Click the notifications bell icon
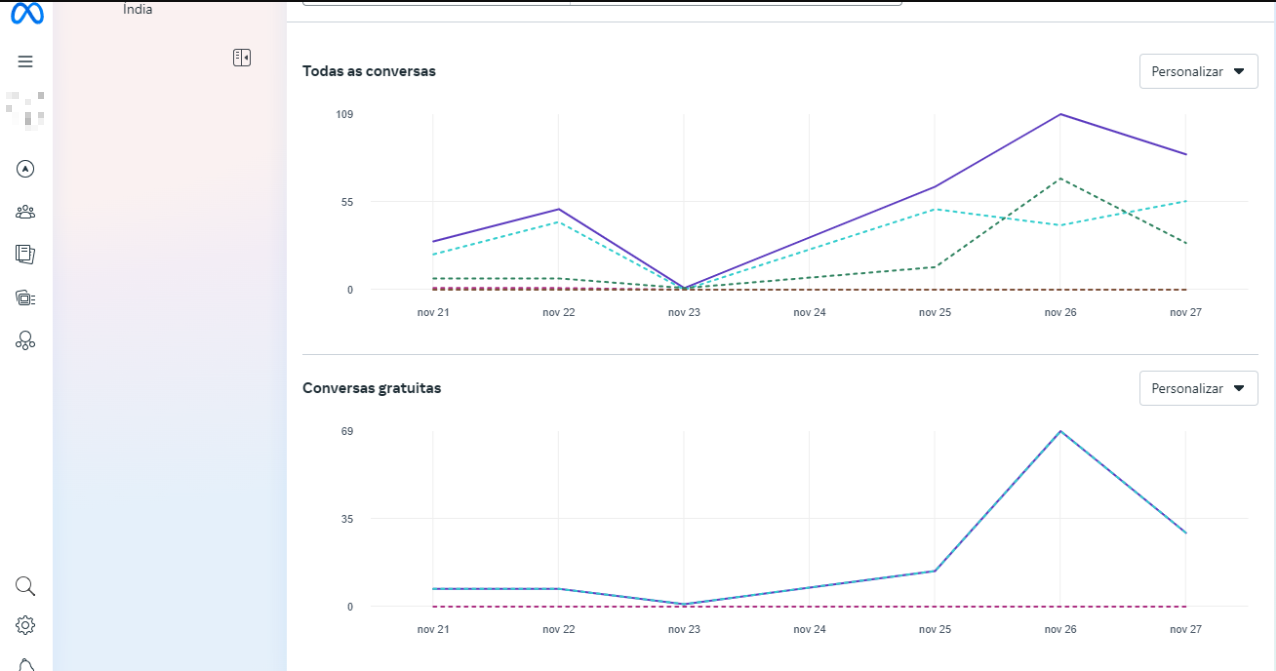1276x671 pixels. pos(26,664)
